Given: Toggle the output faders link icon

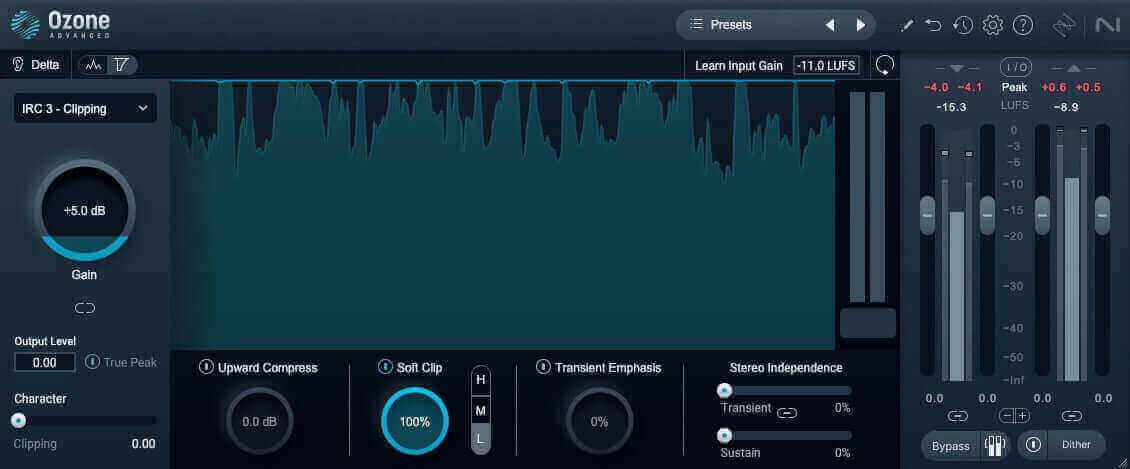Looking at the screenshot, I should pyautogui.click(x=1072, y=416).
